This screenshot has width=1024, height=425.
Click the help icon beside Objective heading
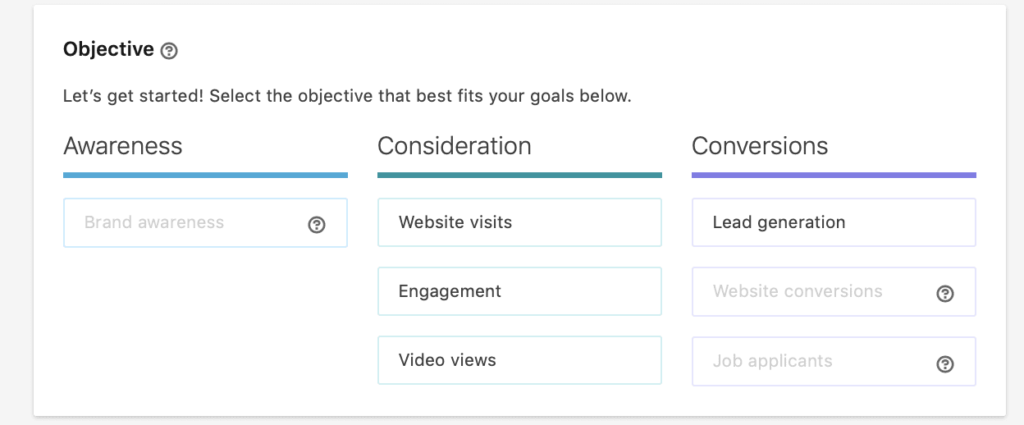click(x=169, y=50)
